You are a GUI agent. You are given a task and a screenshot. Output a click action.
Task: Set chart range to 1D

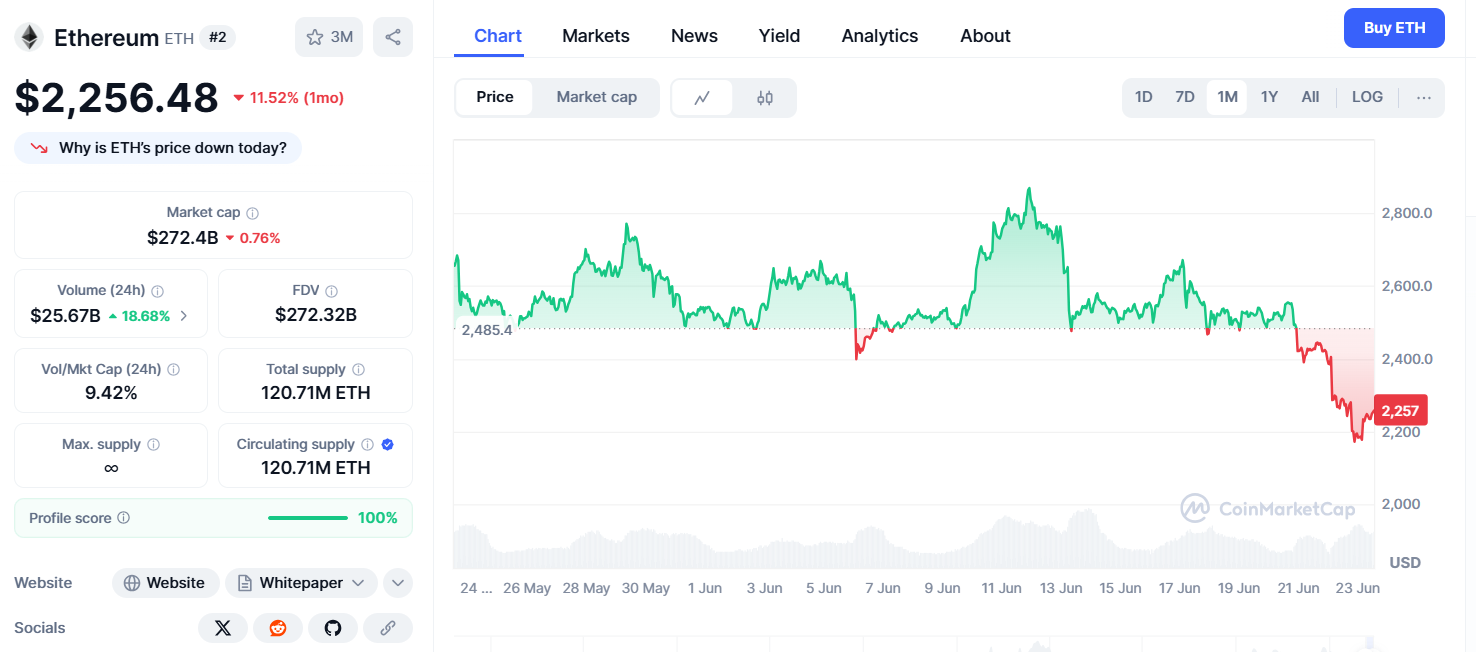[1144, 97]
